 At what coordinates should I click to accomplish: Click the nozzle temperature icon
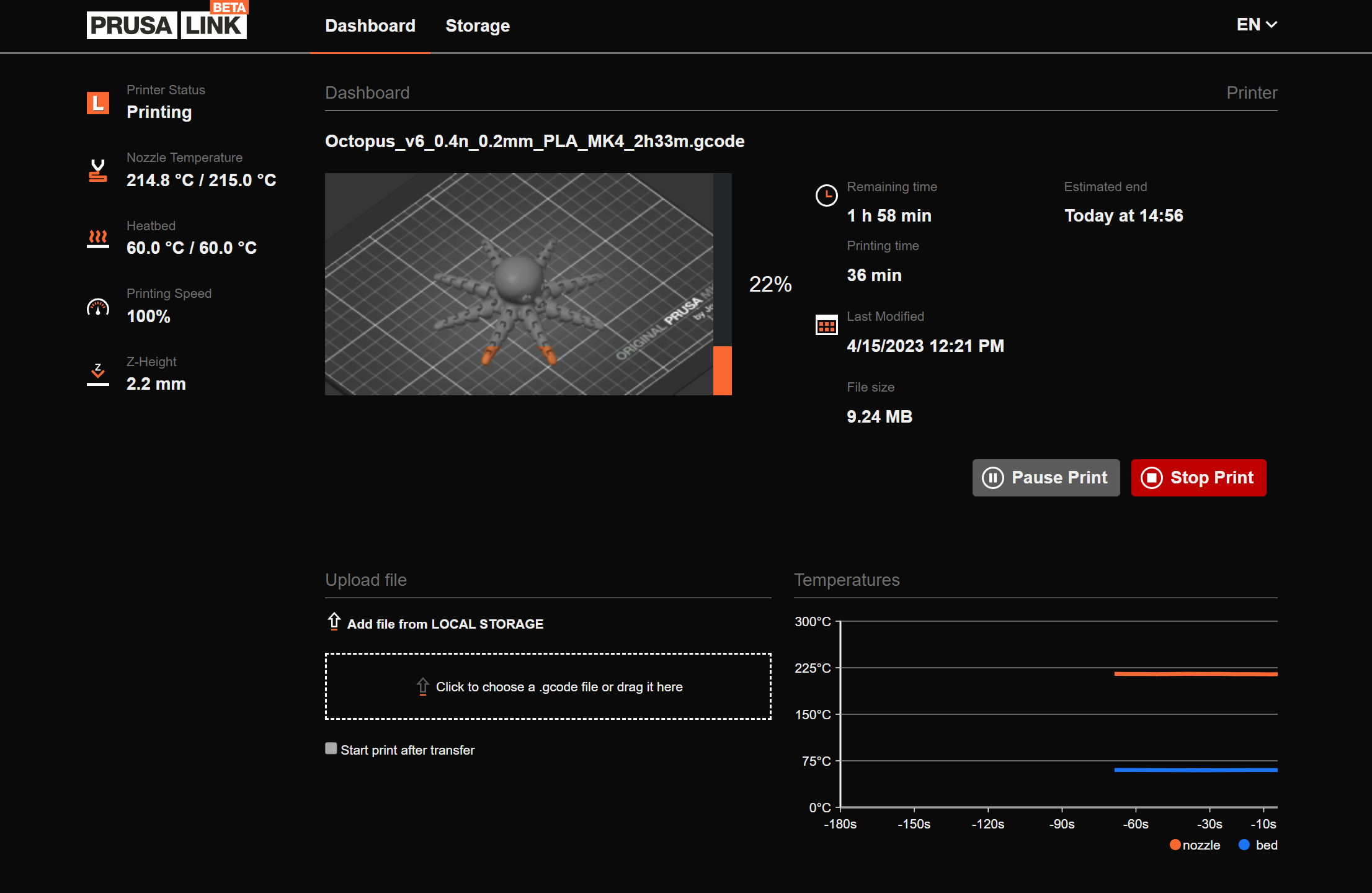[98, 171]
